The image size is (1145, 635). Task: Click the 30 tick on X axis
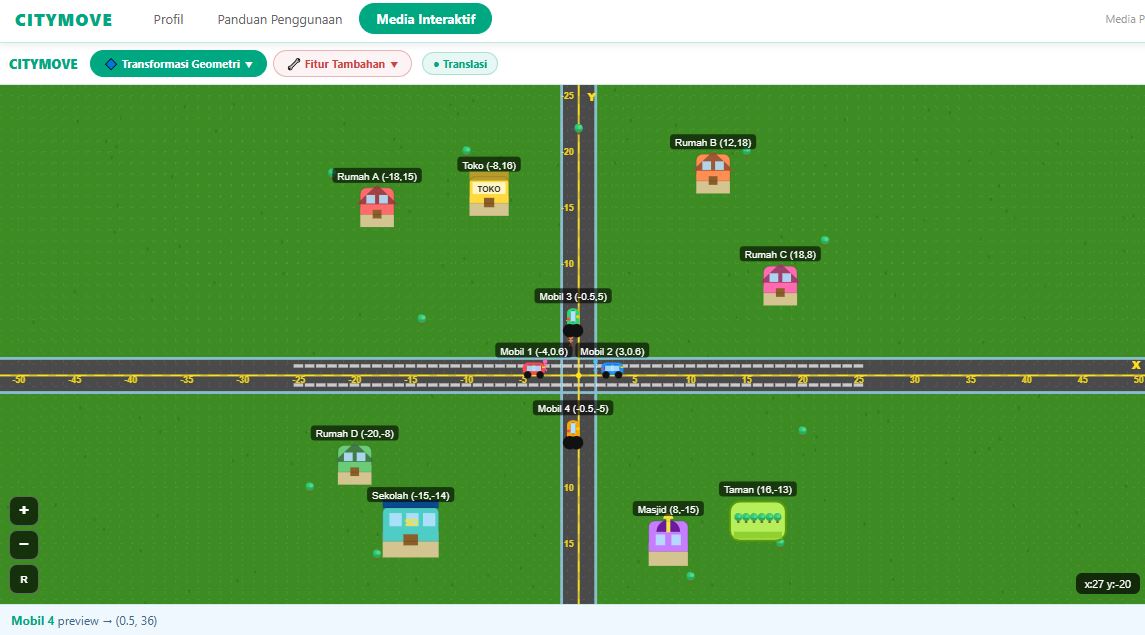coord(914,380)
